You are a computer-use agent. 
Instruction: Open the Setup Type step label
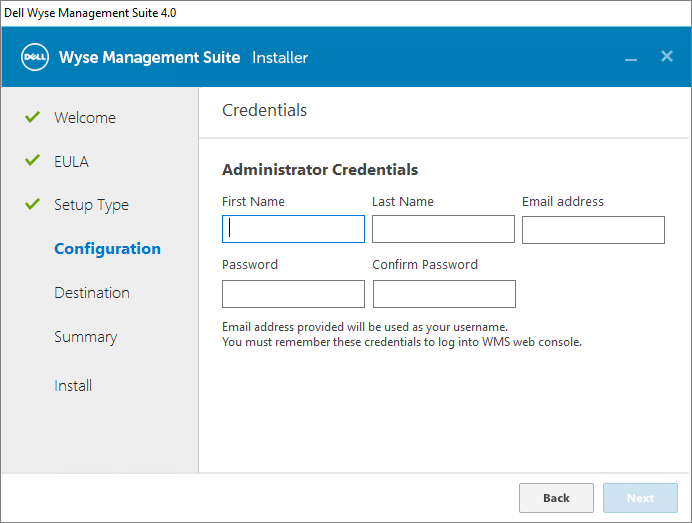[91, 205]
